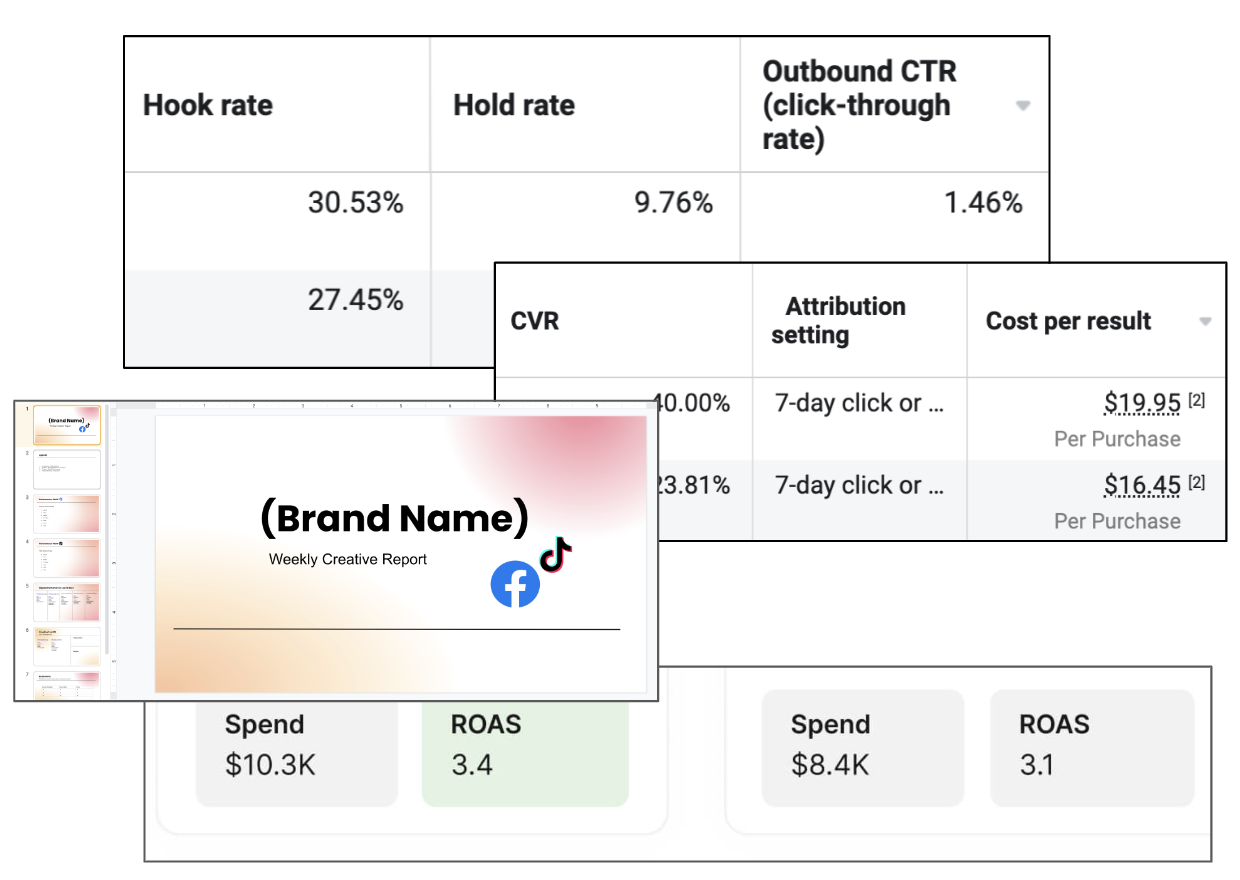This screenshot has height=880, width=1240.
Task: Select slide 4 thumbnail in filmstrip
Action: coord(67,557)
